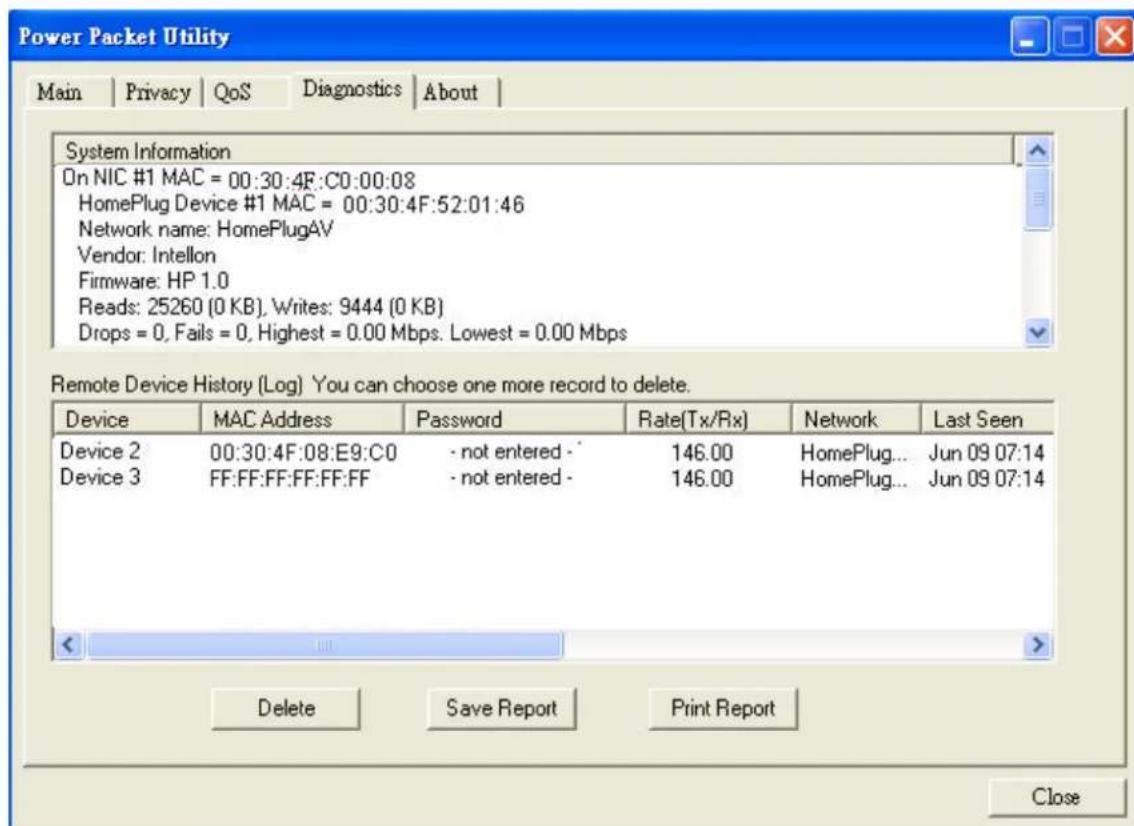Click the Network name: HomePlugAV line
The image size is (1134, 826).
pyautogui.click(x=206, y=230)
